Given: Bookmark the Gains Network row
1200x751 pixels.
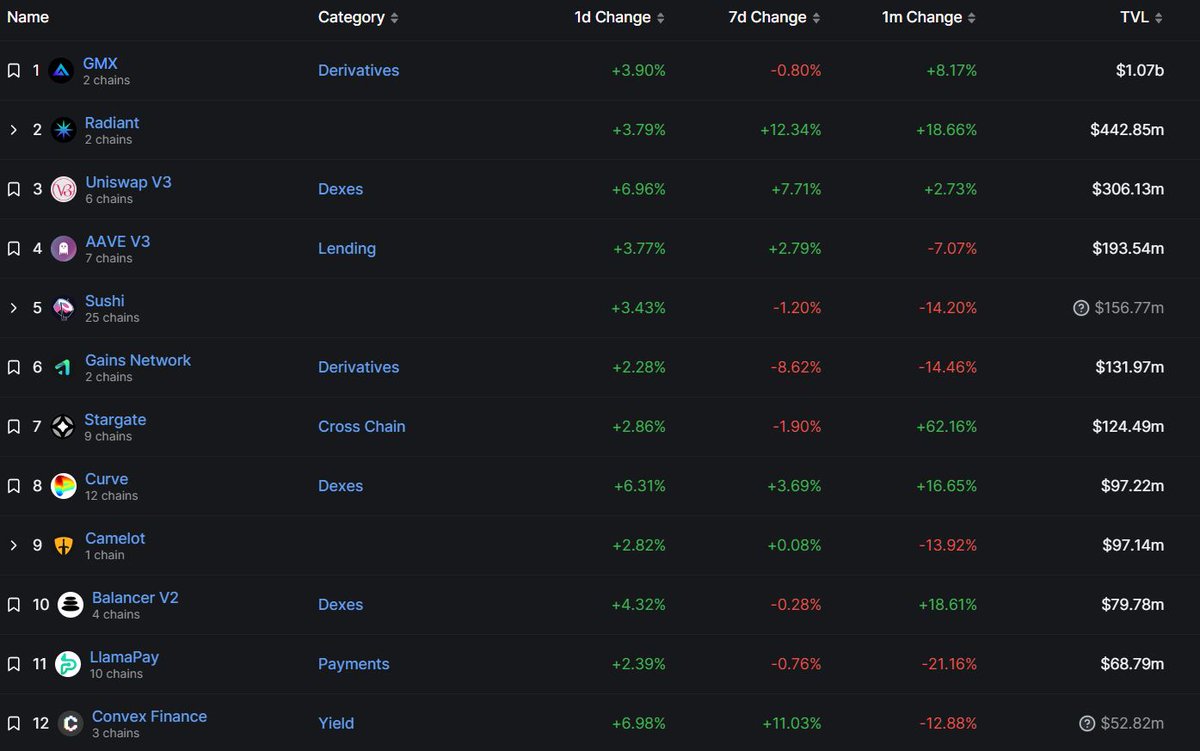Looking at the screenshot, I should pyautogui.click(x=14, y=367).
